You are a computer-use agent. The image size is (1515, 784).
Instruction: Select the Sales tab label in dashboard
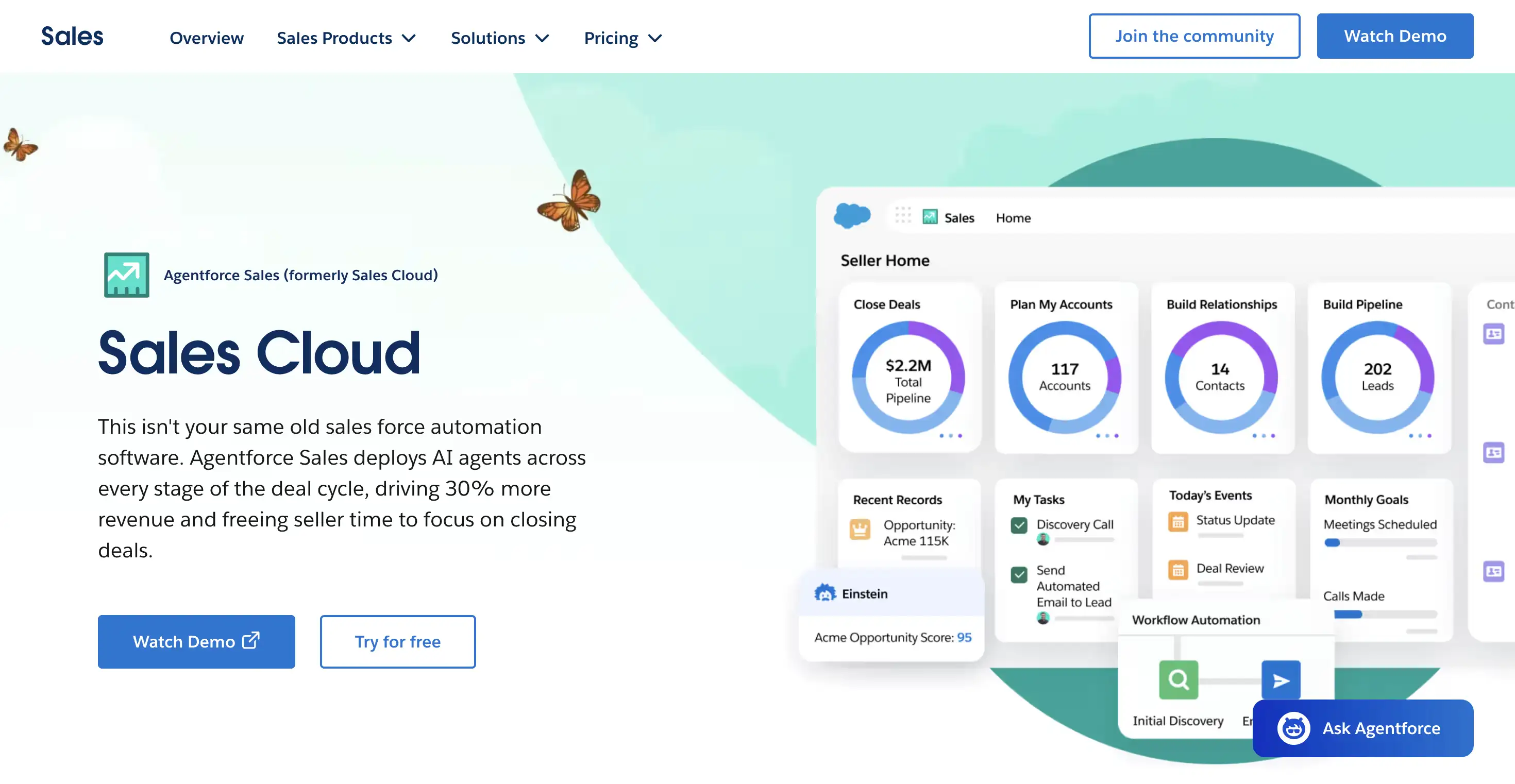tap(959, 218)
